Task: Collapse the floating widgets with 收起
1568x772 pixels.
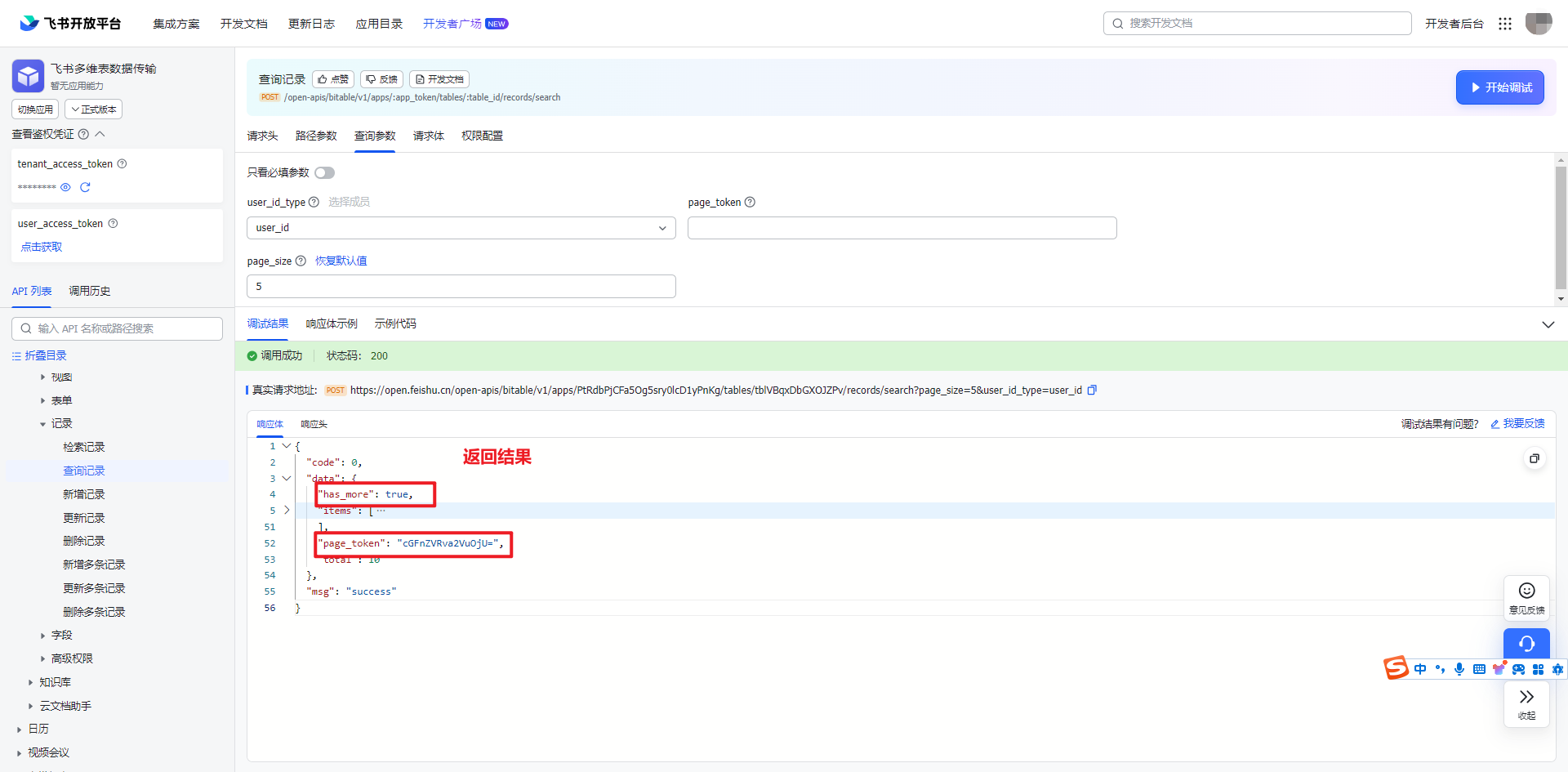Action: click(1526, 703)
